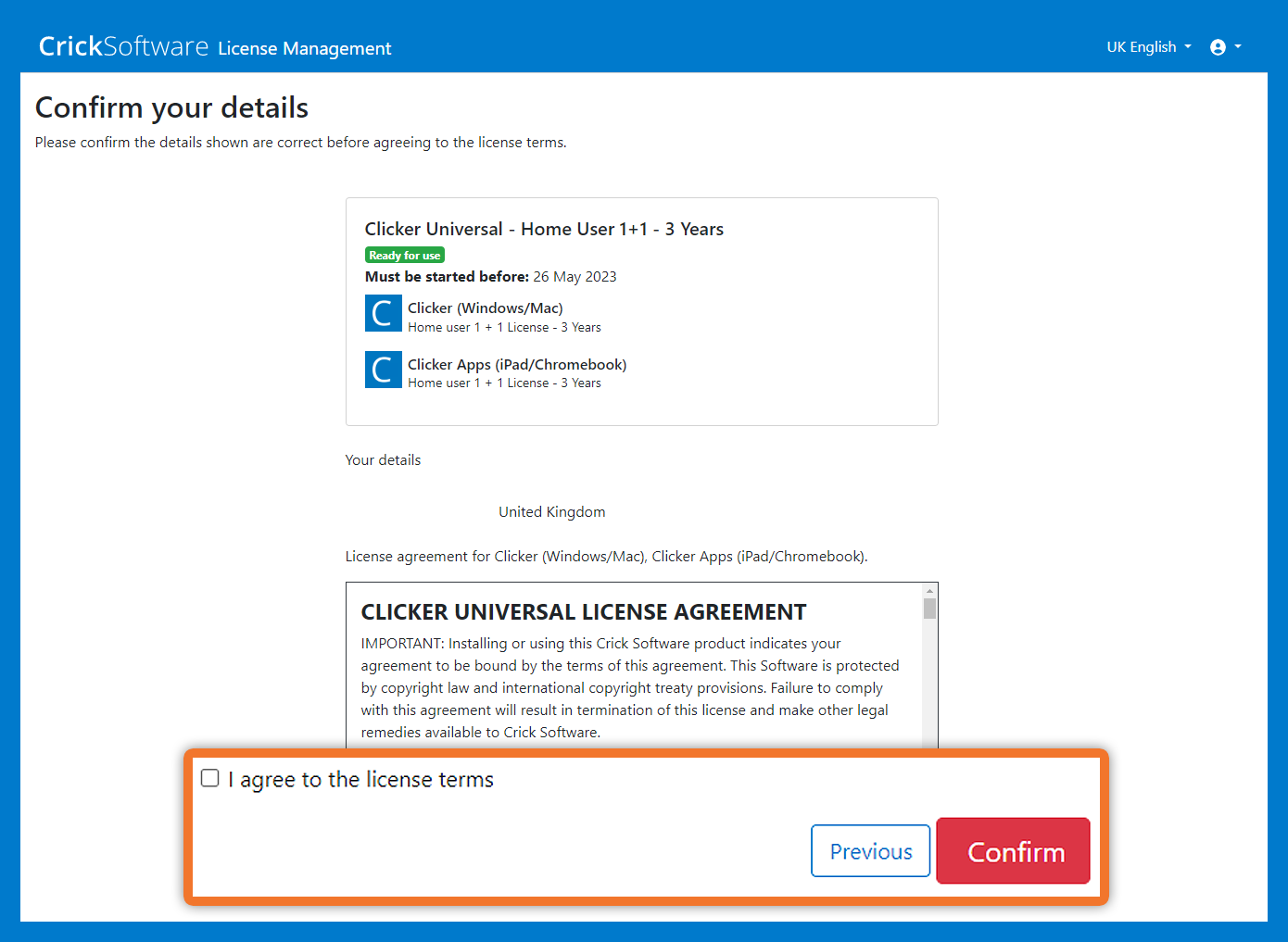This screenshot has width=1288, height=942.
Task: Expand the UK English language dropdown
Action: [1148, 47]
